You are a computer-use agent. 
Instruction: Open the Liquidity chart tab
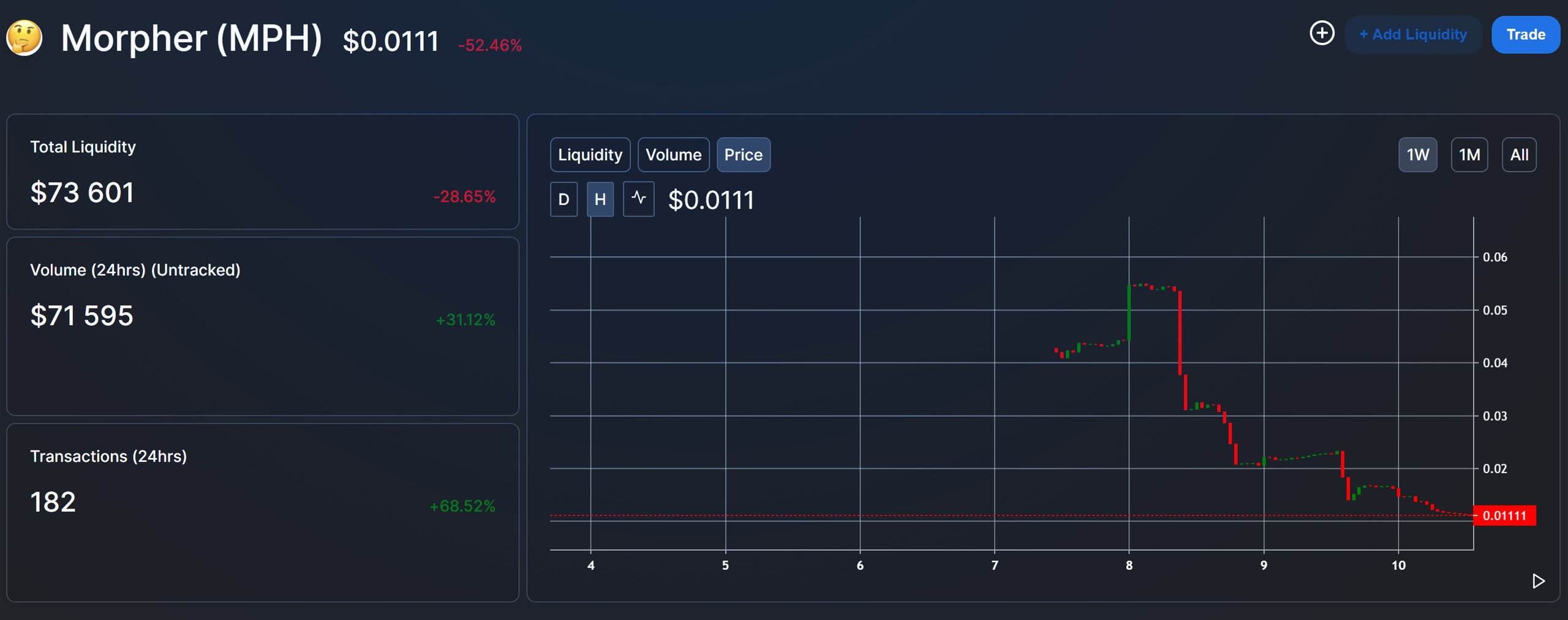click(x=590, y=155)
